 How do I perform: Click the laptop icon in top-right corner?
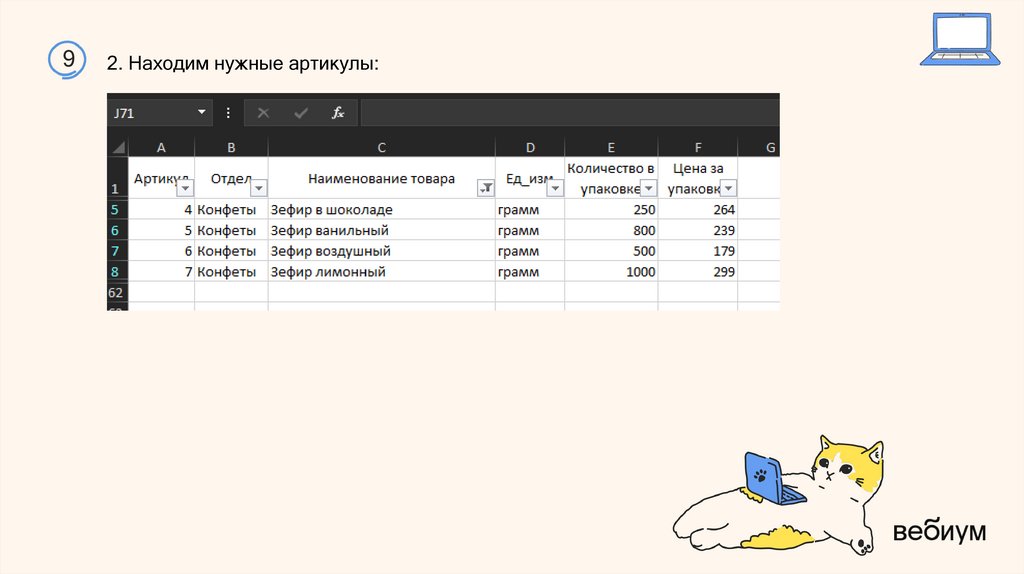click(x=955, y=40)
